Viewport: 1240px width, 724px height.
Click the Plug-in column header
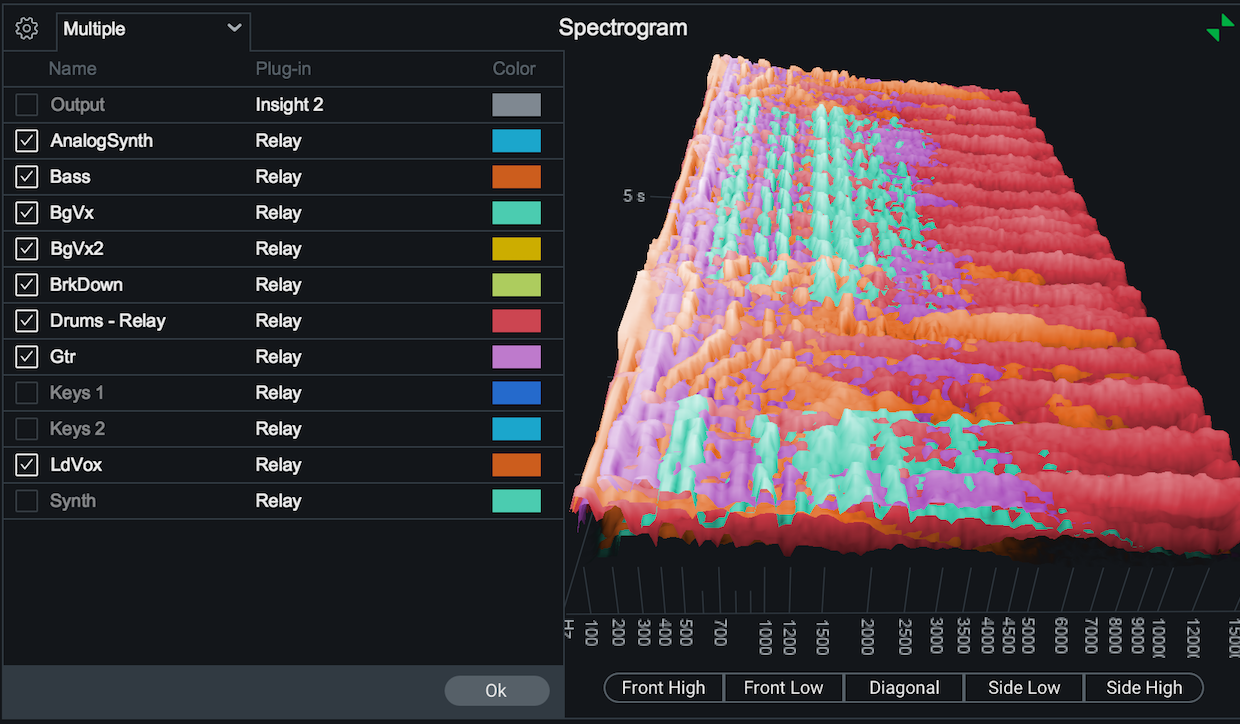(x=284, y=69)
